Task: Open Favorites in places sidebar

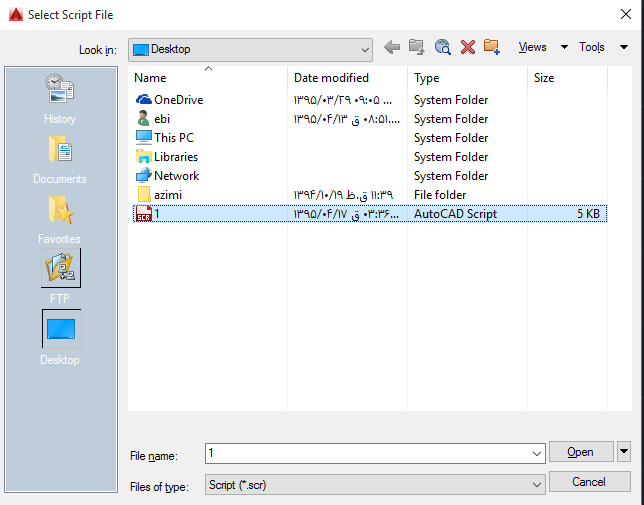Action: click(x=60, y=220)
